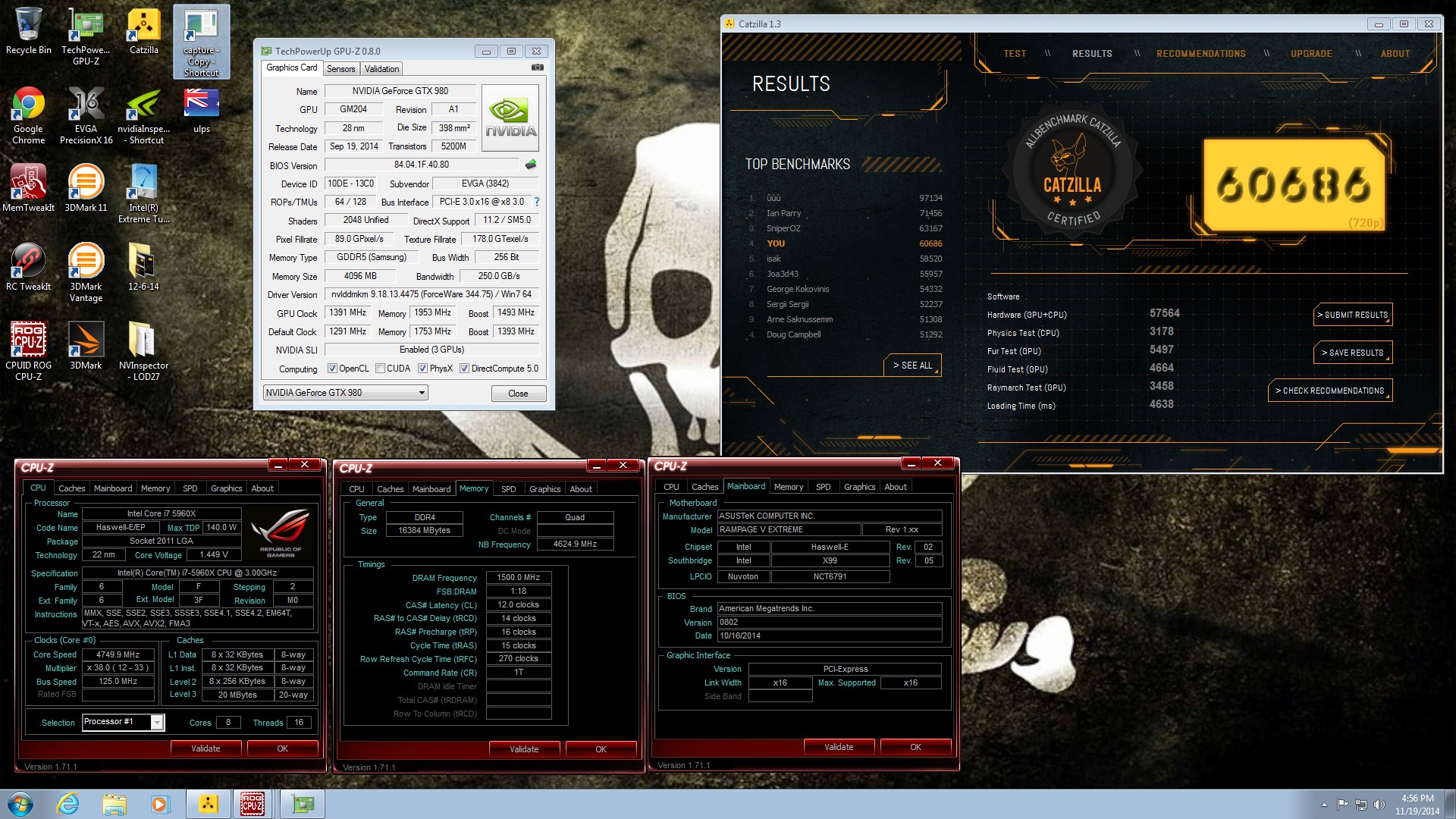Click CHECK RECOMMENDATIONS in Catzilla

pyautogui.click(x=1329, y=391)
